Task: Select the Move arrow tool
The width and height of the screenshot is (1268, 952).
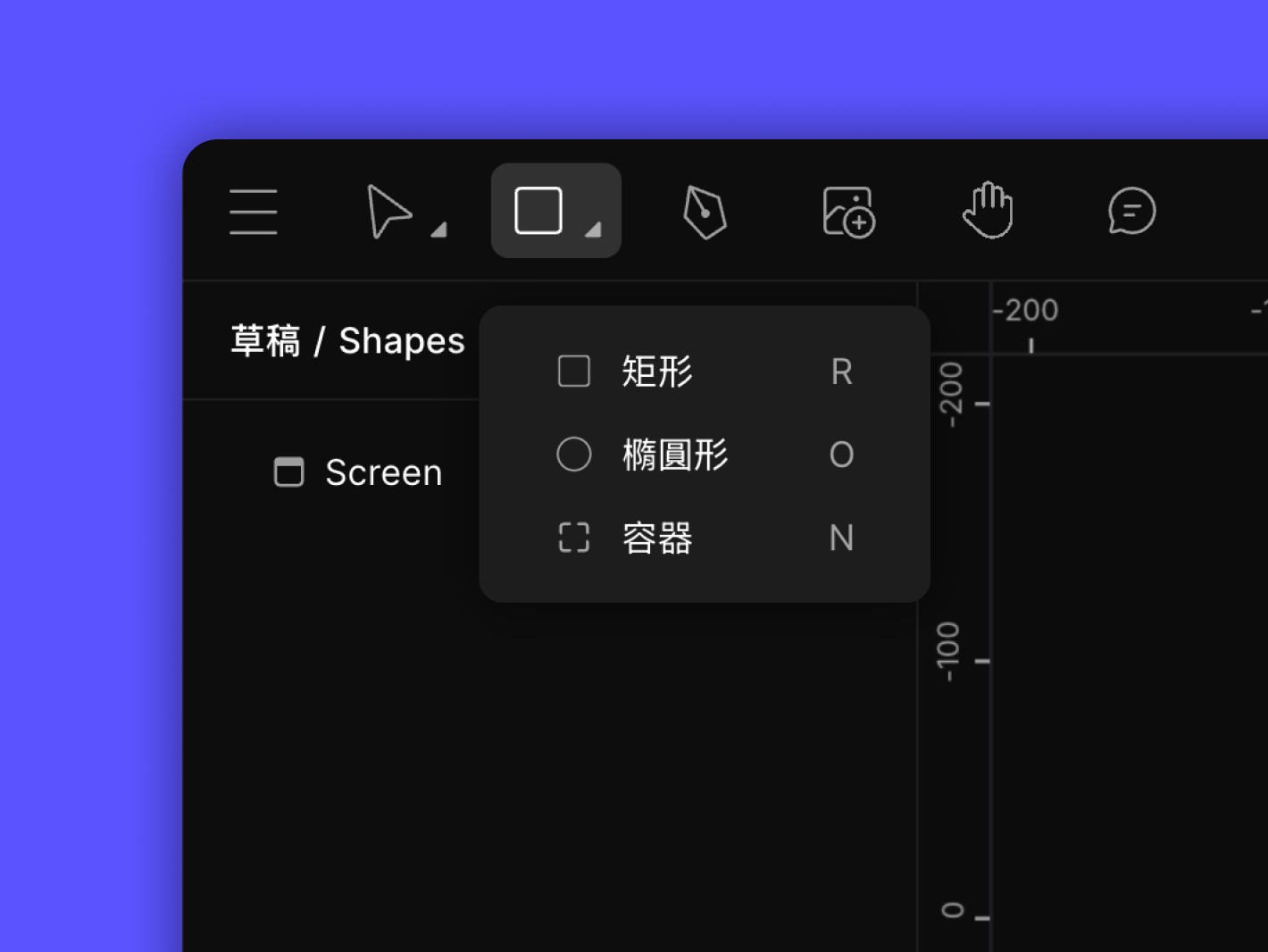Action: pyautogui.click(x=389, y=212)
